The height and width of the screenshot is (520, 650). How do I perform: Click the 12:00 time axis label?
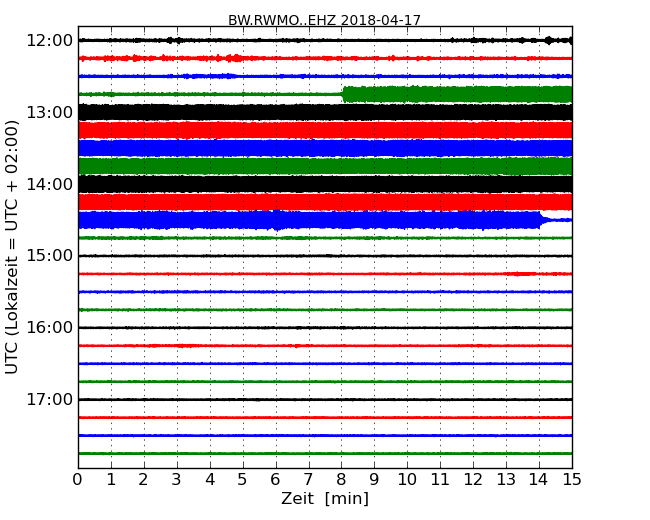[x=49, y=41]
